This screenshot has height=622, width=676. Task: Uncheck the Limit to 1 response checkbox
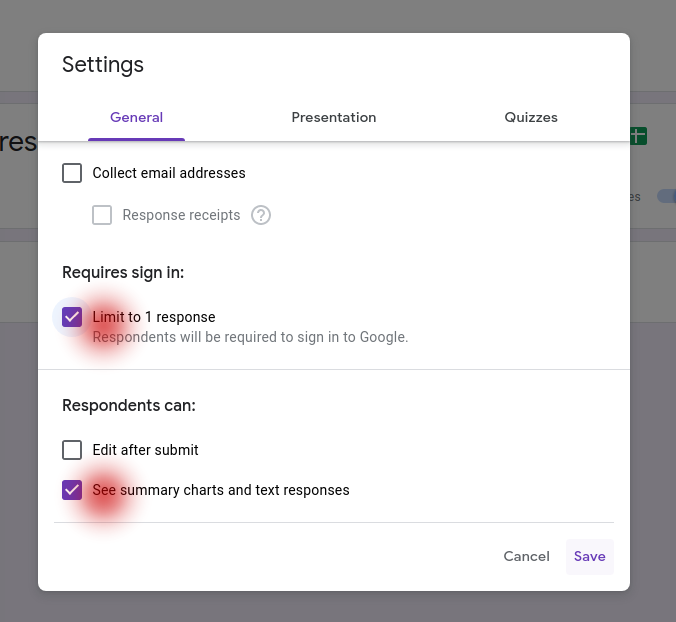pos(72,317)
